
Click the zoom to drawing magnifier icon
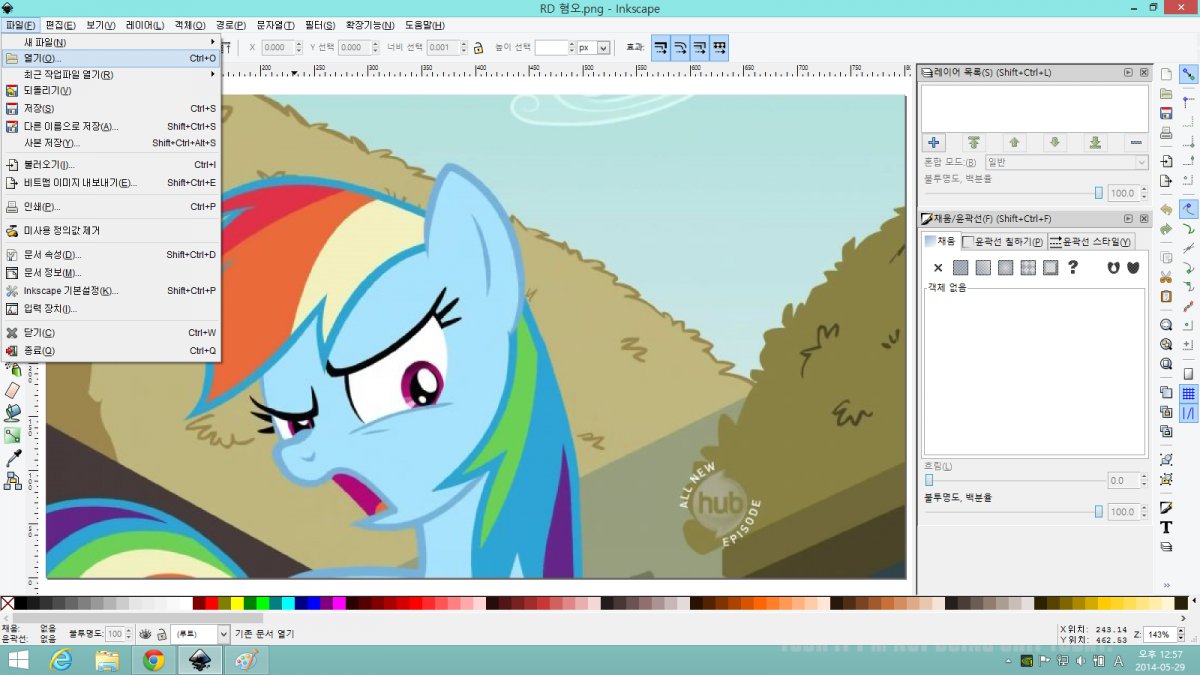pyautogui.click(x=1166, y=344)
